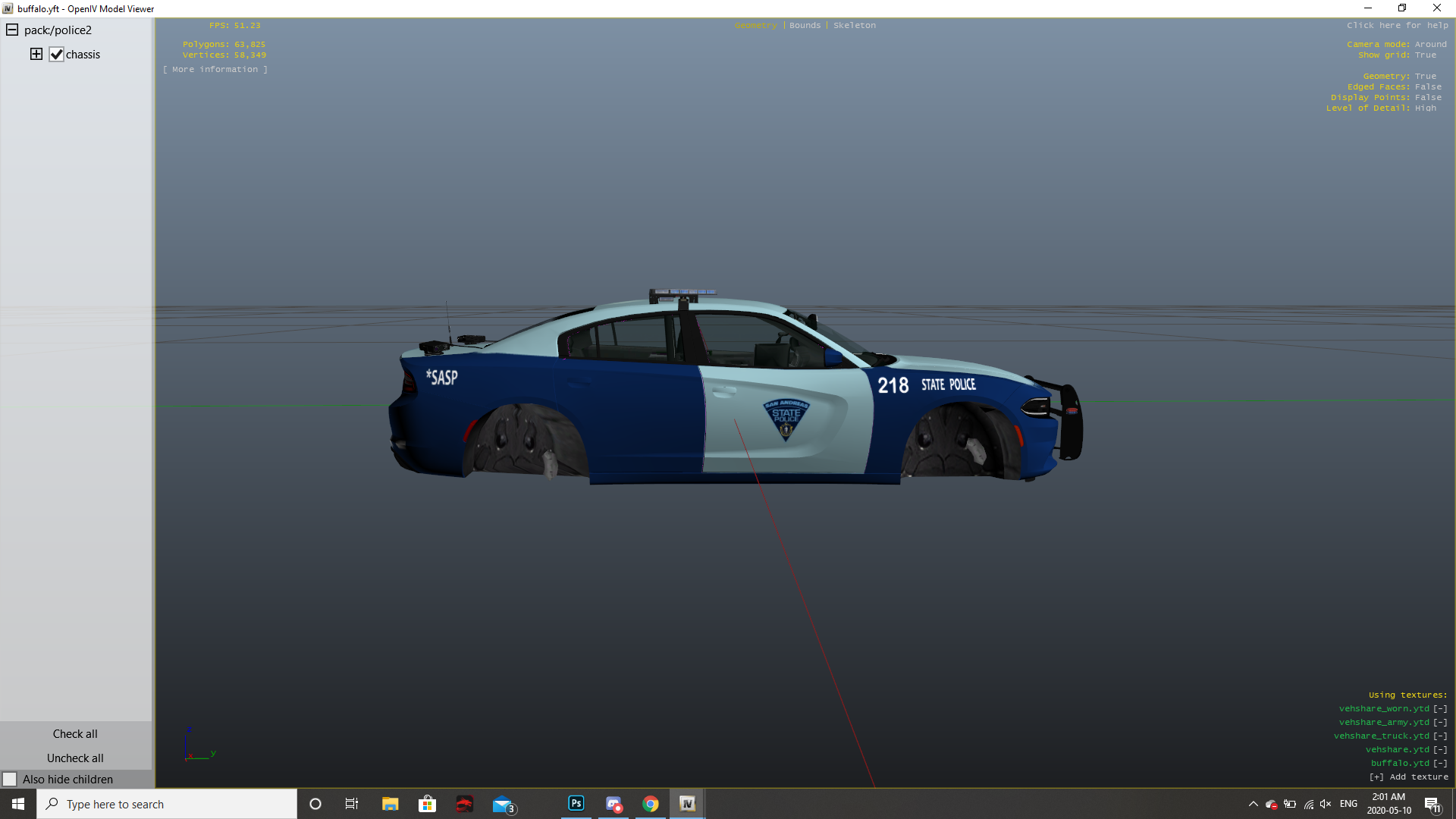The width and height of the screenshot is (1456, 819).
Task: Click the Uncheck all button
Action: pos(75,758)
